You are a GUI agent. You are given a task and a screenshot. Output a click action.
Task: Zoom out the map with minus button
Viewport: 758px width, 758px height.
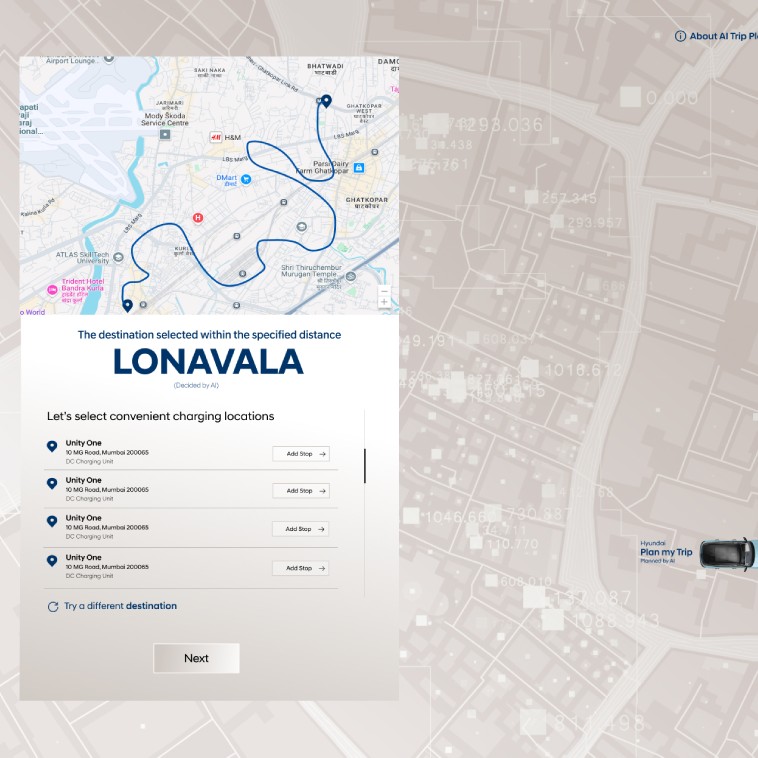[384, 291]
